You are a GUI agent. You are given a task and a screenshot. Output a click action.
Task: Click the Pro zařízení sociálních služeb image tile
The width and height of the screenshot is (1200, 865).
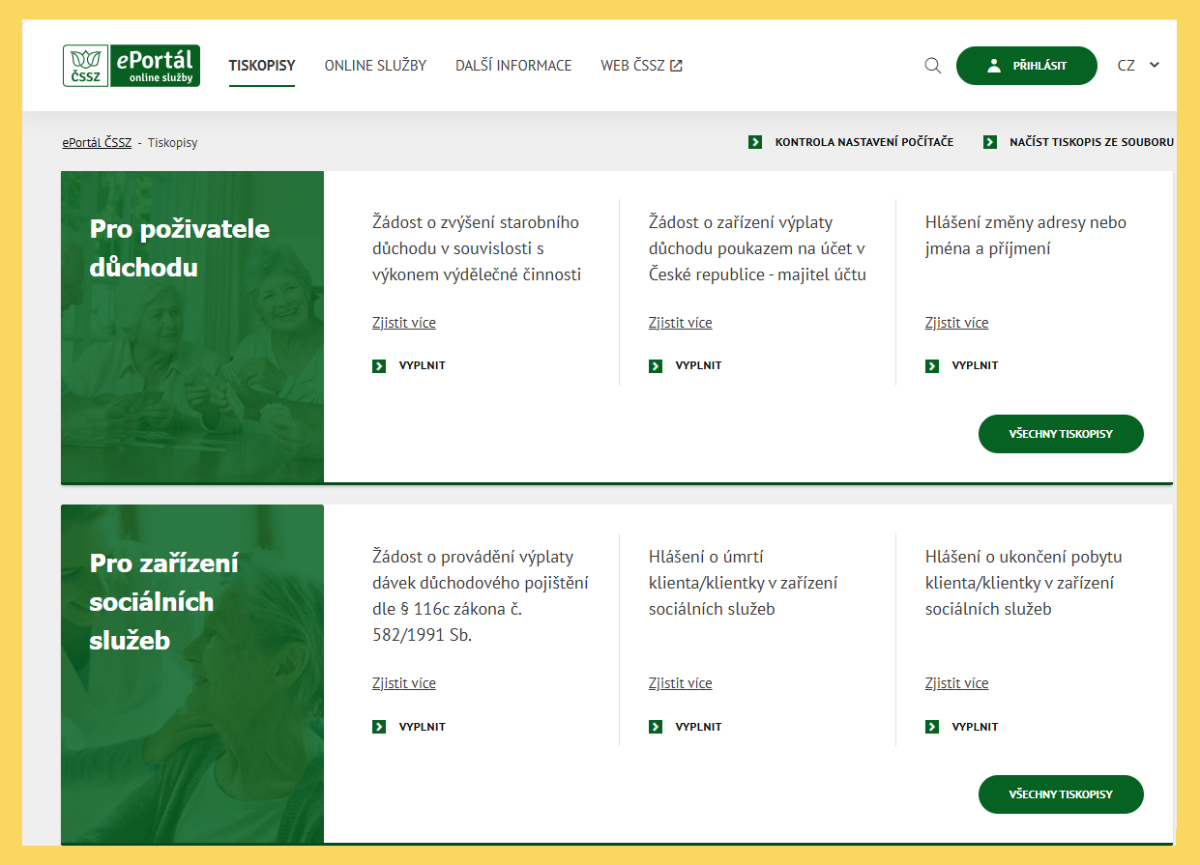[x=192, y=674]
